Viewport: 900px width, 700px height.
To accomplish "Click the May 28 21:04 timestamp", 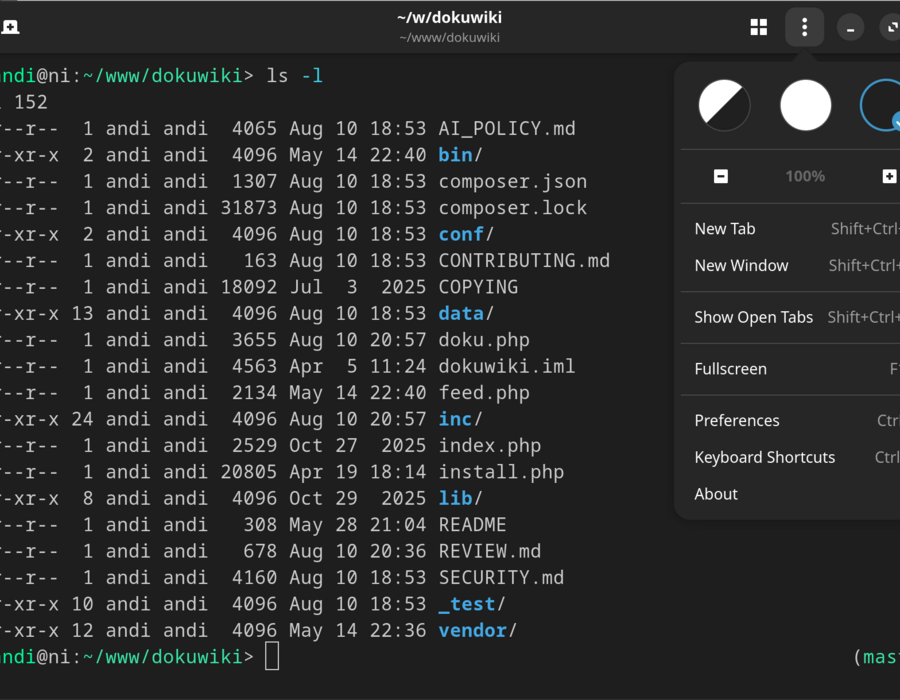I will point(358,524).
